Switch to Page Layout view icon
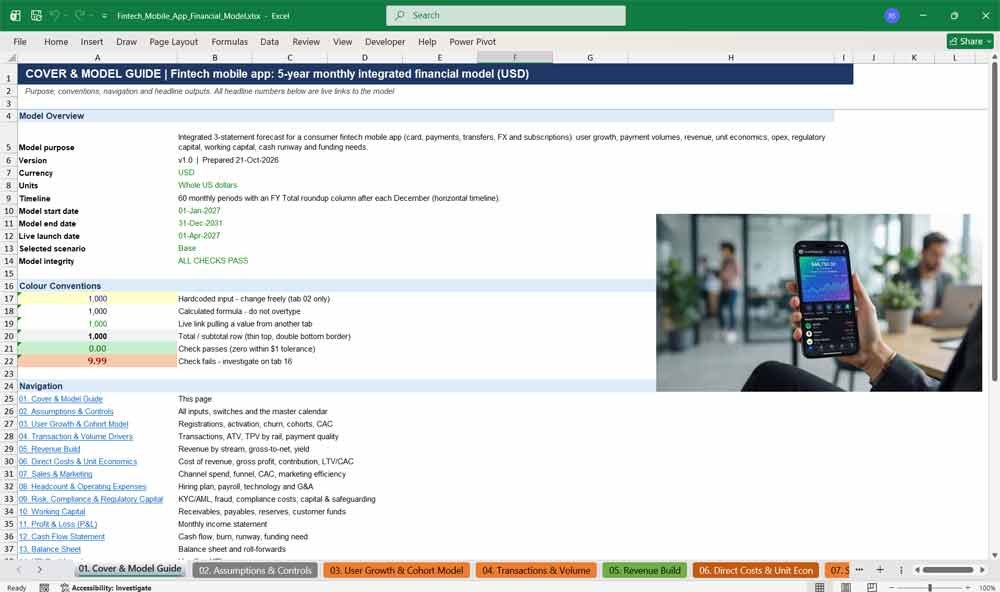1000x592 pixels. pyautogui.click(x=846, y=587)
